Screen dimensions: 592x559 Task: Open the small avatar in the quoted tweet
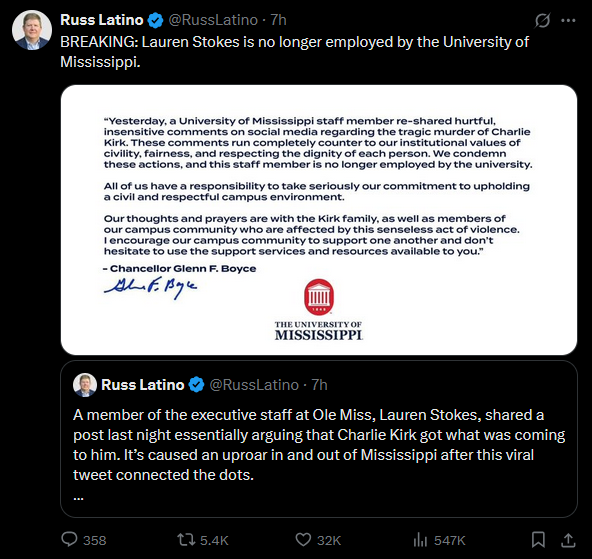pos(85,385)
